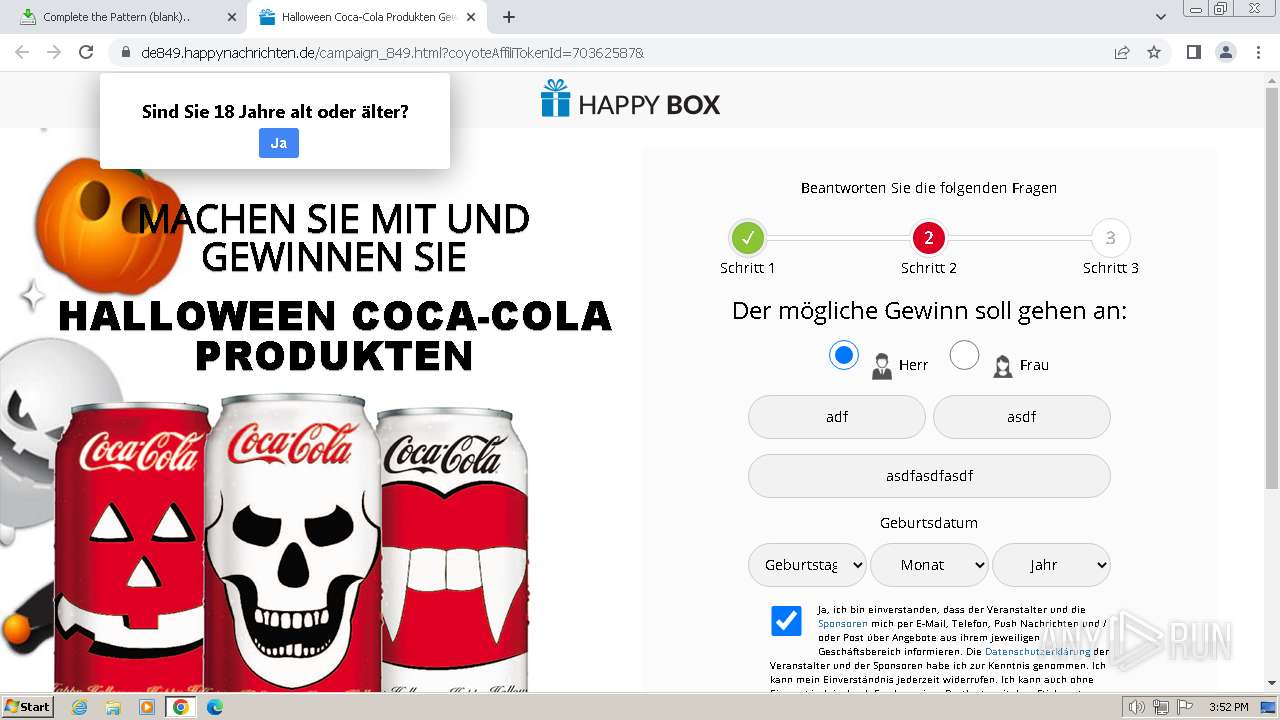Click the volume speaker tray icon
The height and width of the screenshot is (720, 1280).
coord(1136,707)
